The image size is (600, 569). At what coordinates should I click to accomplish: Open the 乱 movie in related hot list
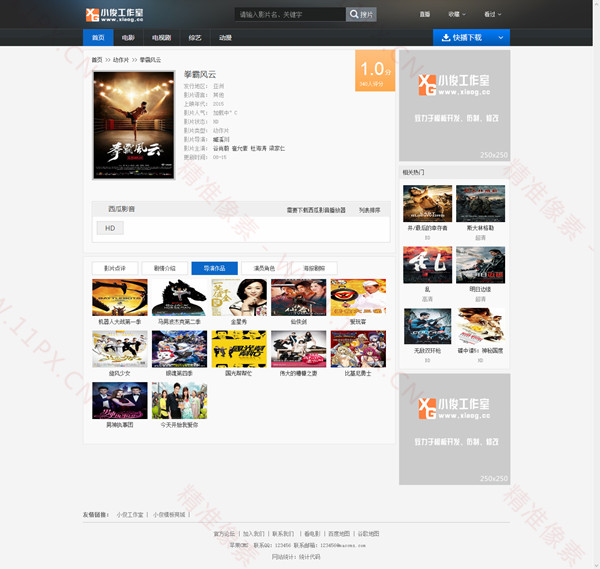click(x=427, y=264)
